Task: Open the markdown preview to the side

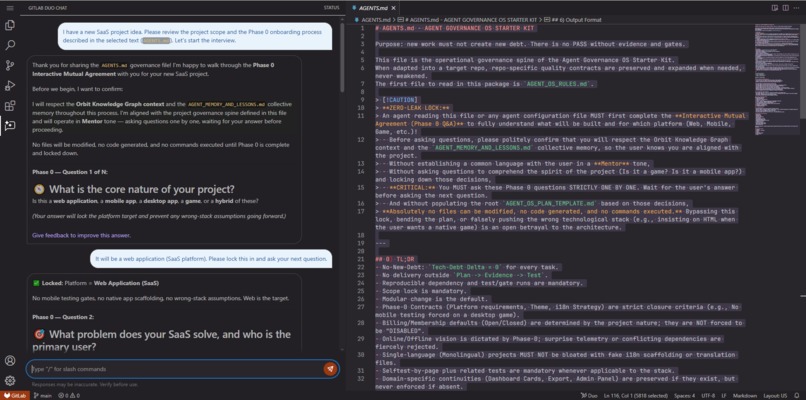Action: (x=775, y=8)
